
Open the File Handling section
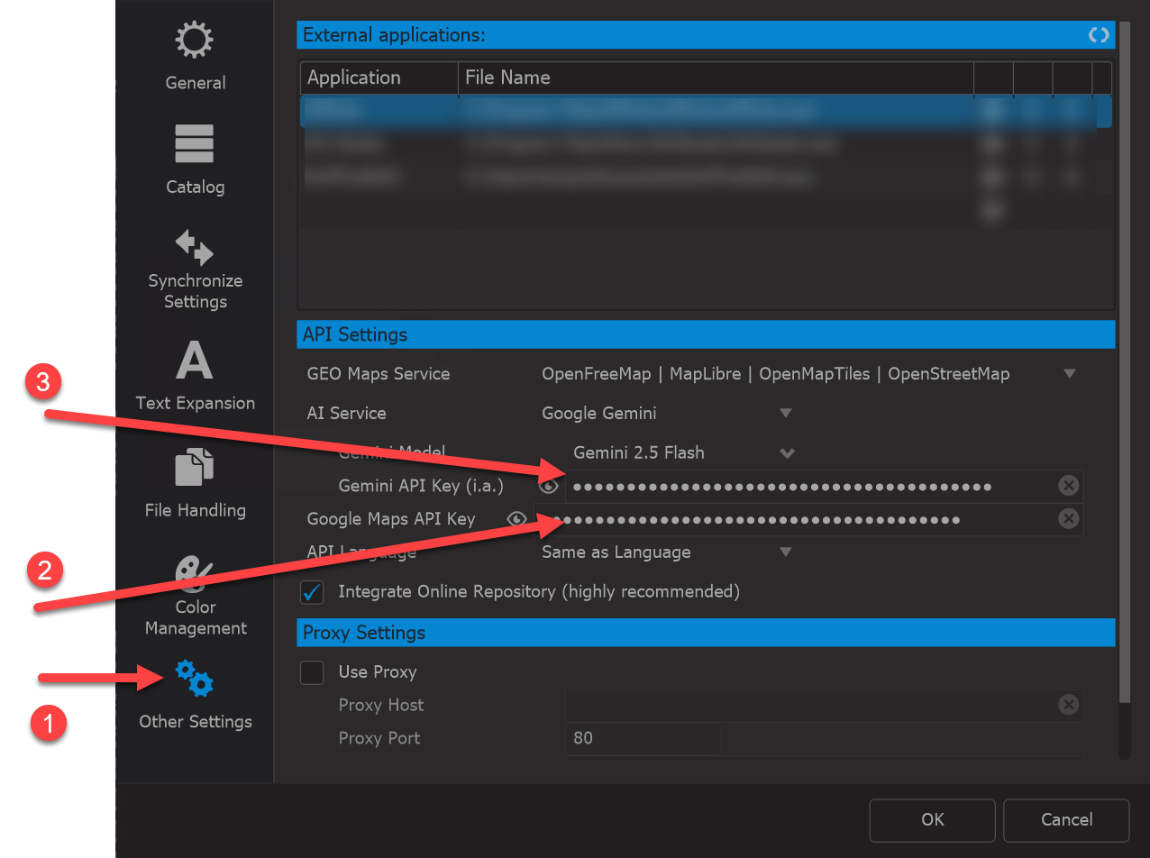195,483
